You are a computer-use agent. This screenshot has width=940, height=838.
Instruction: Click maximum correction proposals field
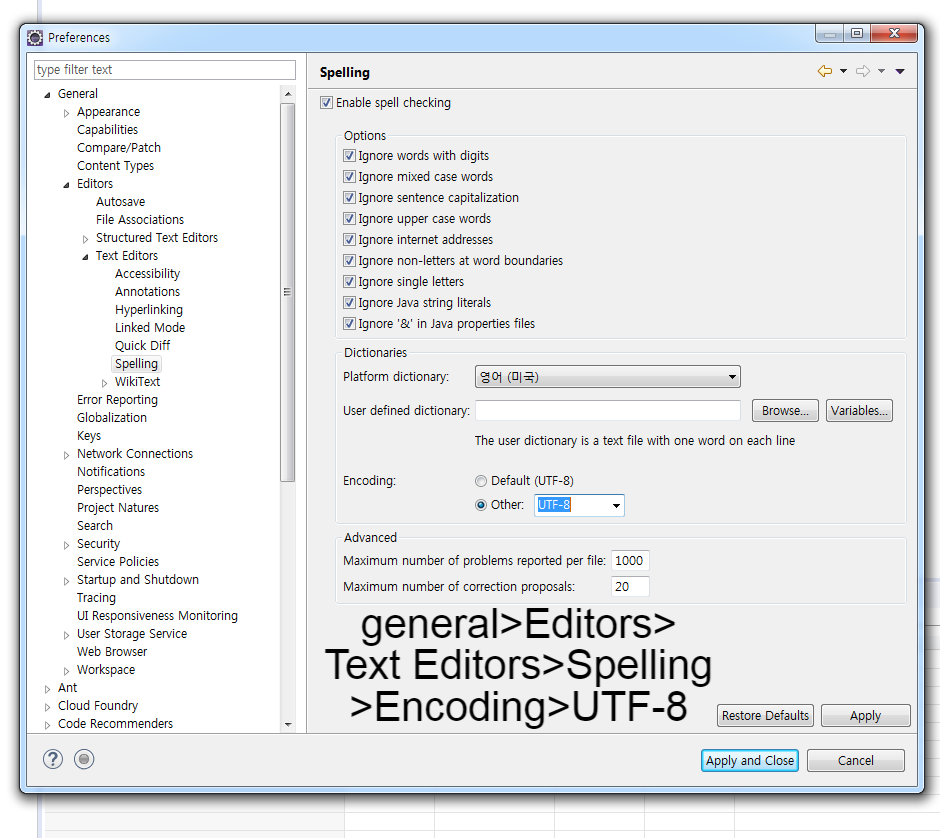630,586
